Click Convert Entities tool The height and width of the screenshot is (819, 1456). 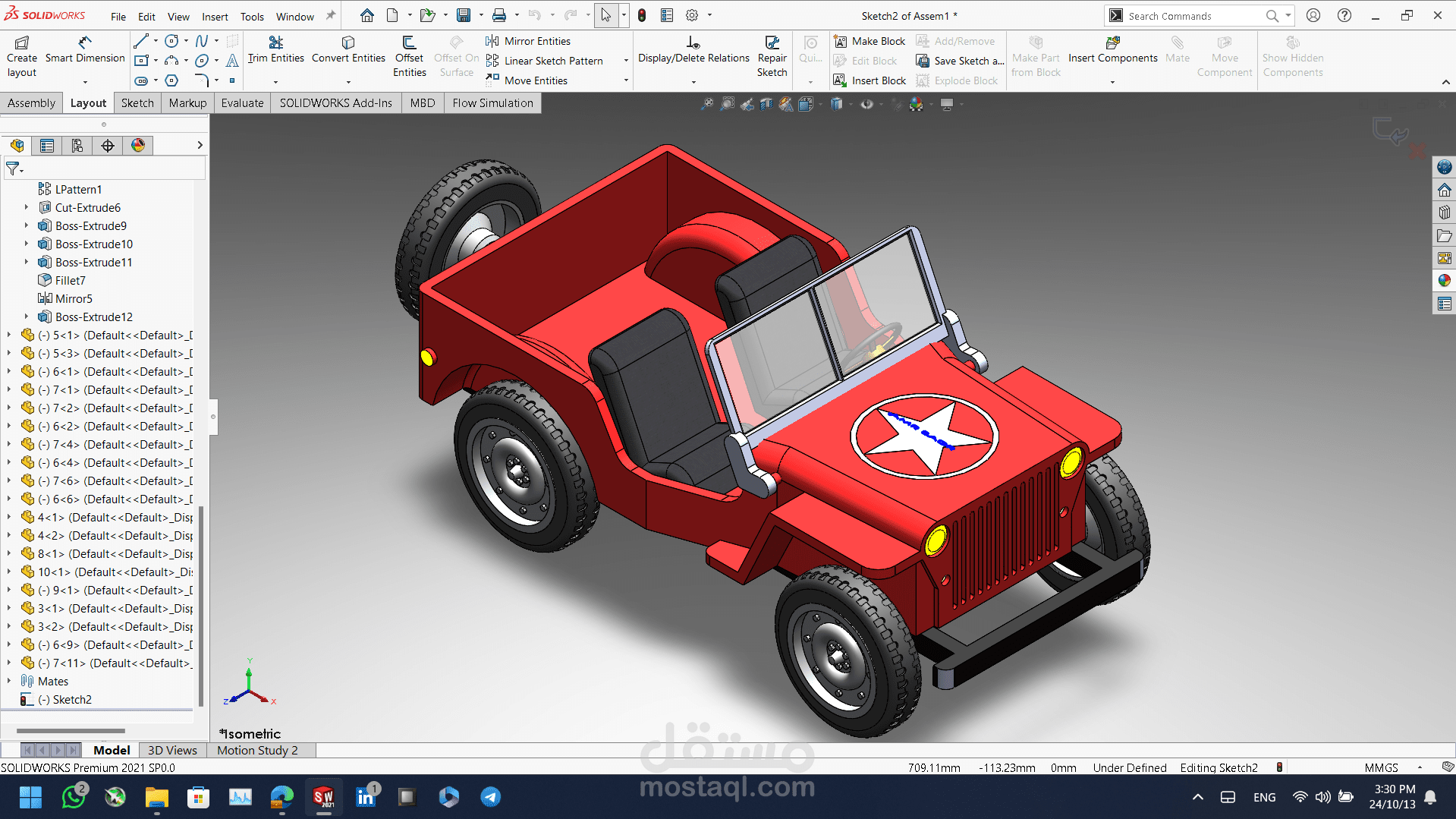tap(348, 49)
